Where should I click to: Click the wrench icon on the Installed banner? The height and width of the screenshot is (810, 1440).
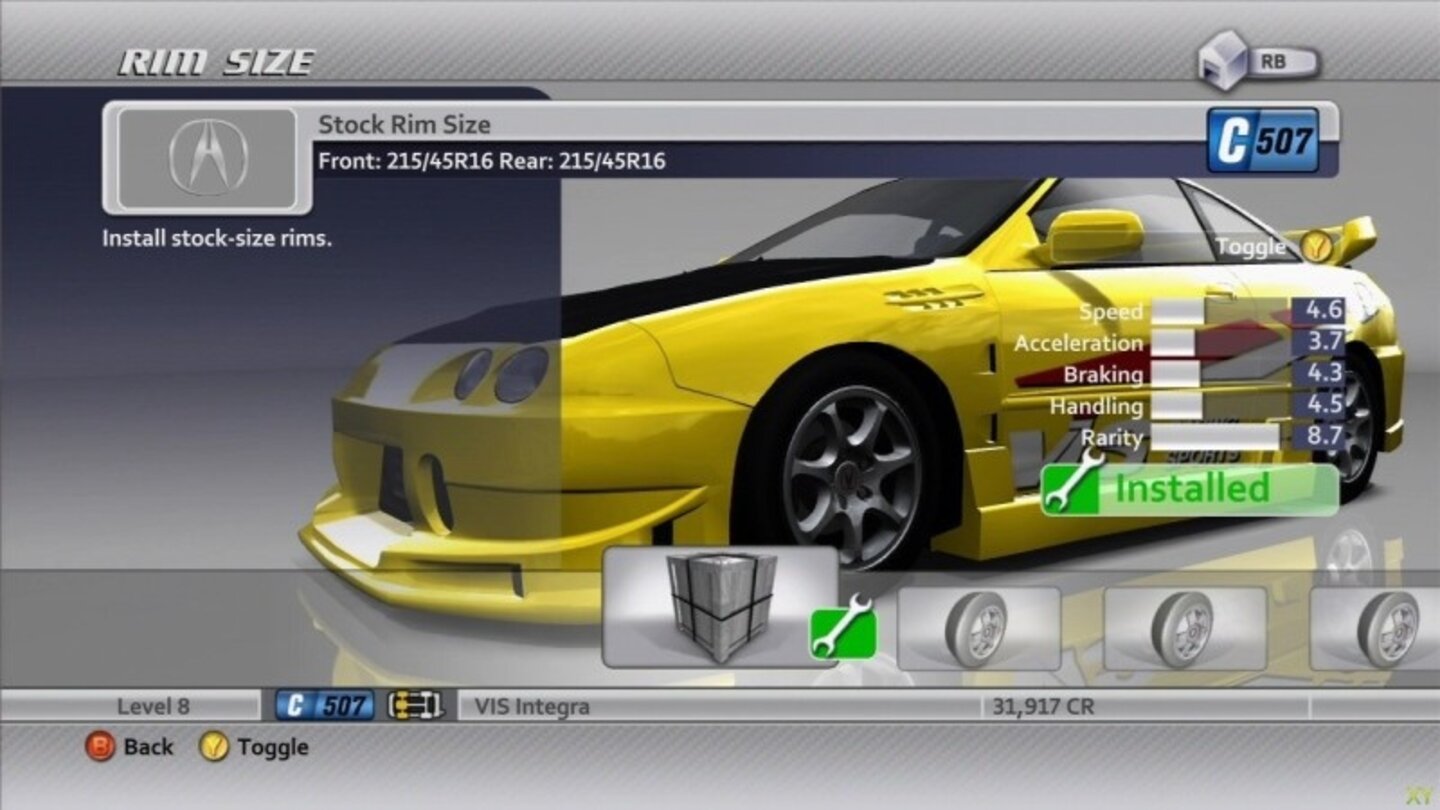coord(1073,483)
